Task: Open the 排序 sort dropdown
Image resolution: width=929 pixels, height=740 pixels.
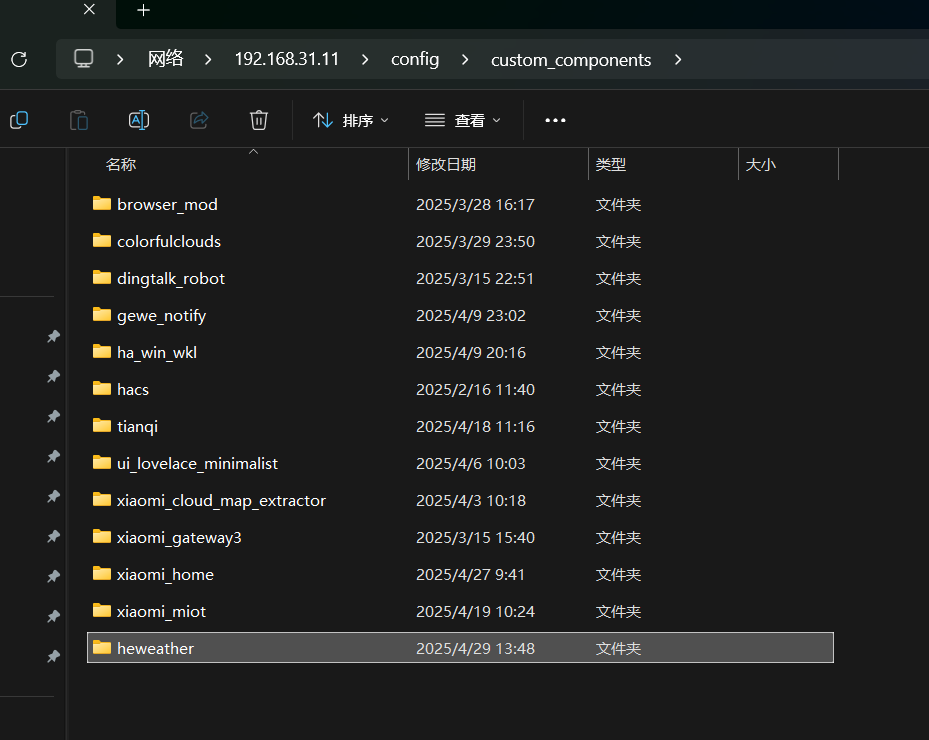Action: pos(351,120)
